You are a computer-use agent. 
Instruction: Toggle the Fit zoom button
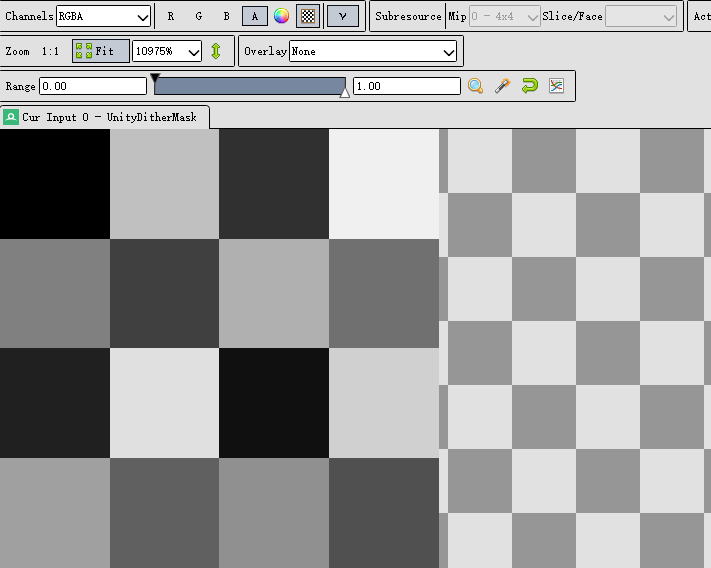(x=101, y=51)
